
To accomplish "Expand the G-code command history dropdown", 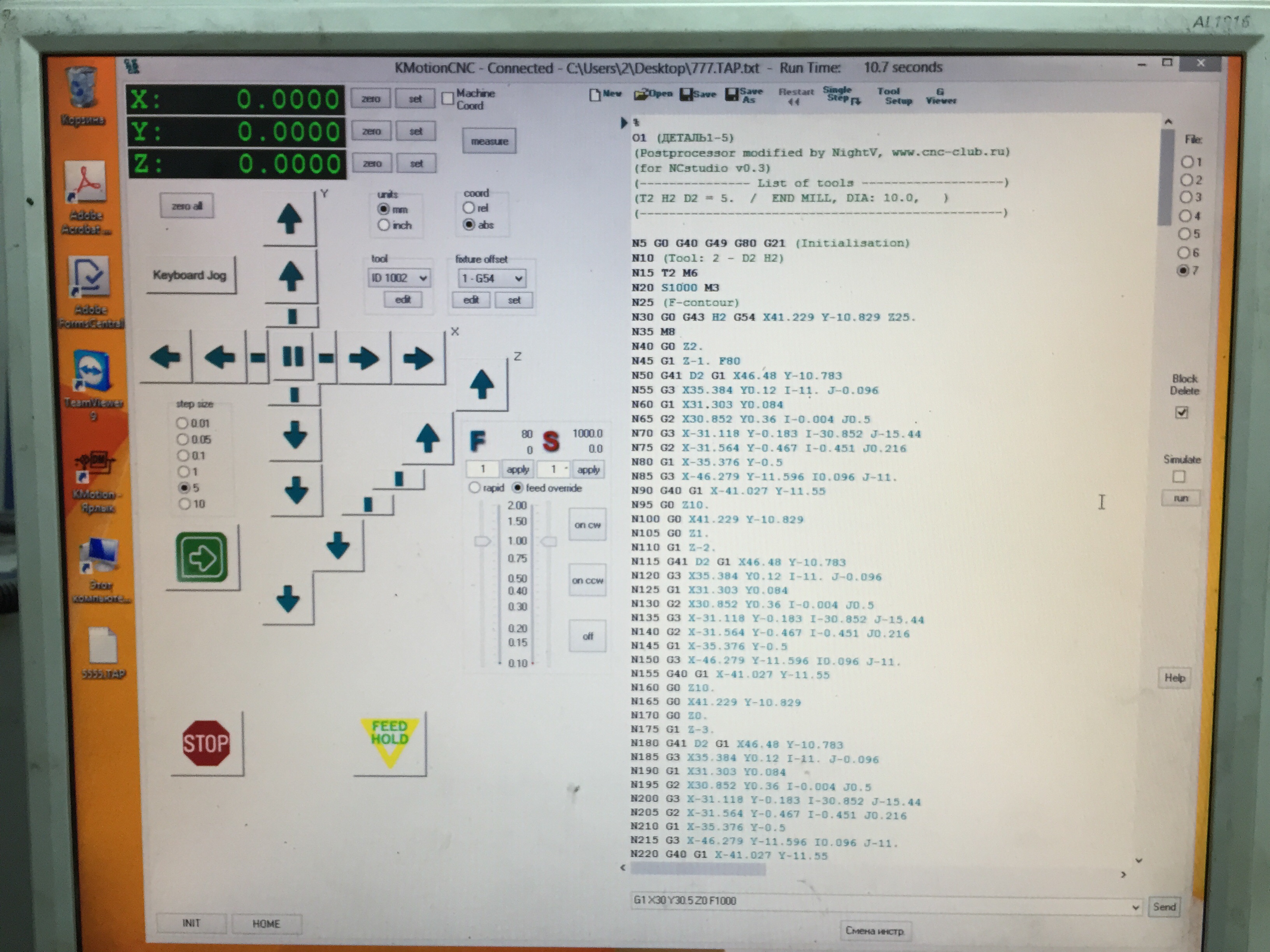I will coord(1135,907).
